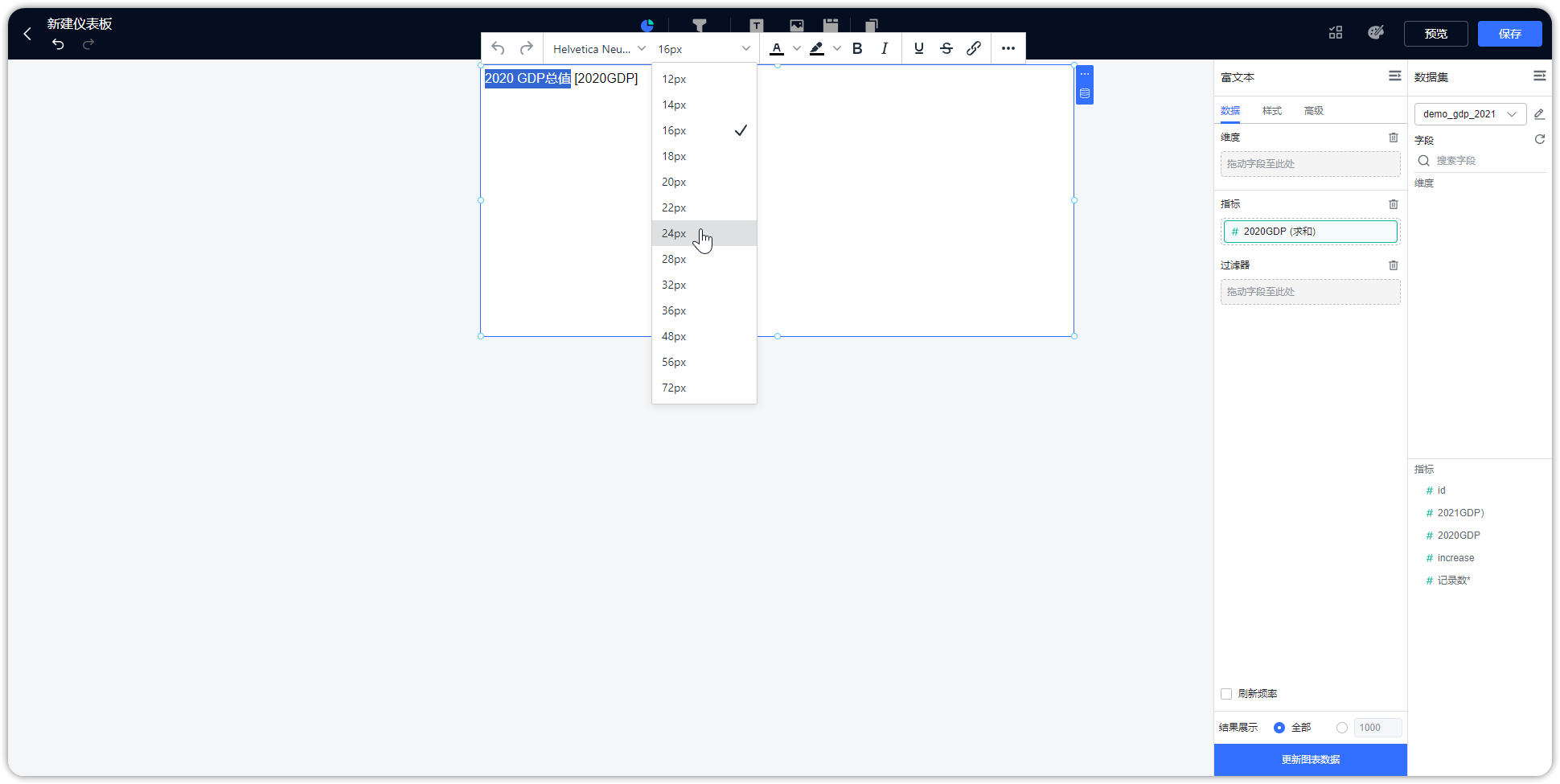This screenshot has height=784, width=1560.
Task: Switch to the 样式 tab
Action: (1272, 111)
